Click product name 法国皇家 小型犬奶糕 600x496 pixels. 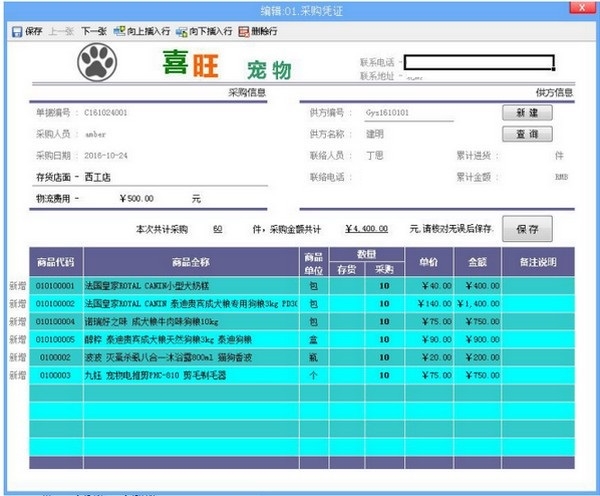click(x=147, y=286)
